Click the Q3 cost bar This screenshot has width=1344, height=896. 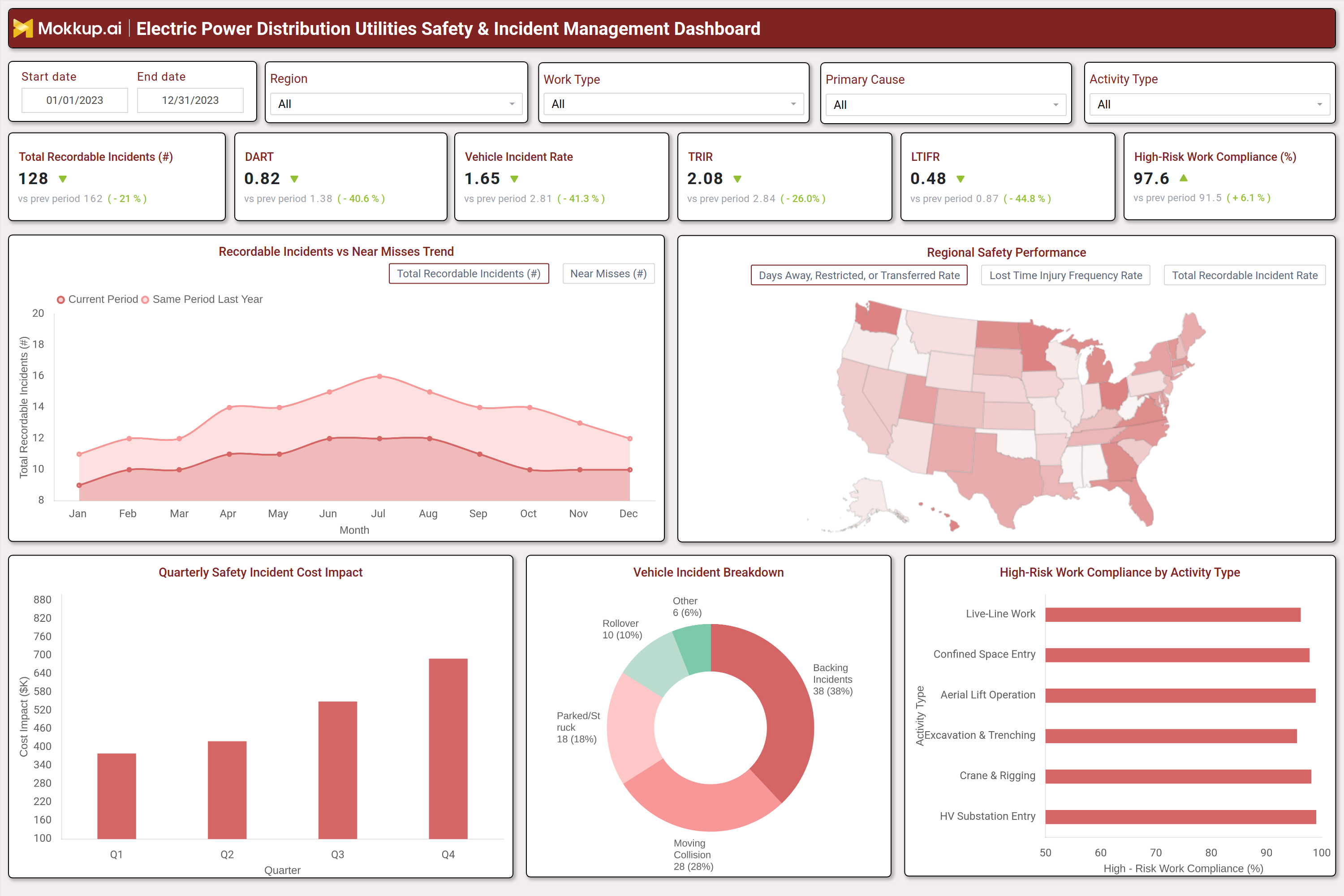tap(338, 770)
